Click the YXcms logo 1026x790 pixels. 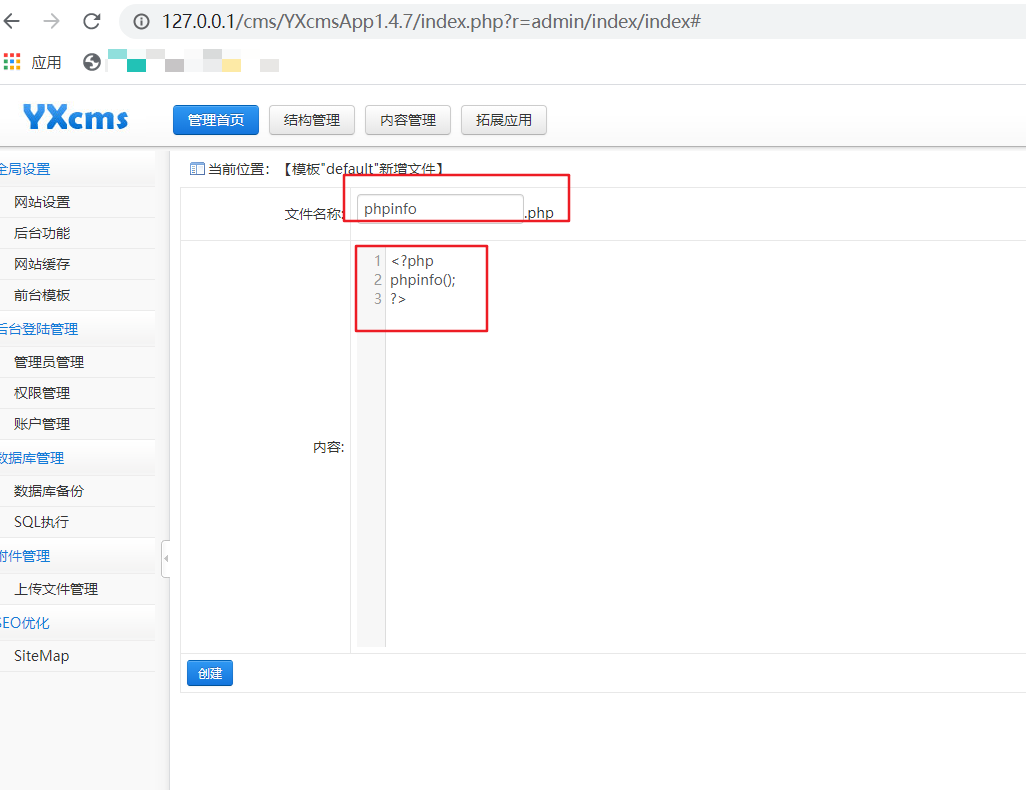point(76,119)
